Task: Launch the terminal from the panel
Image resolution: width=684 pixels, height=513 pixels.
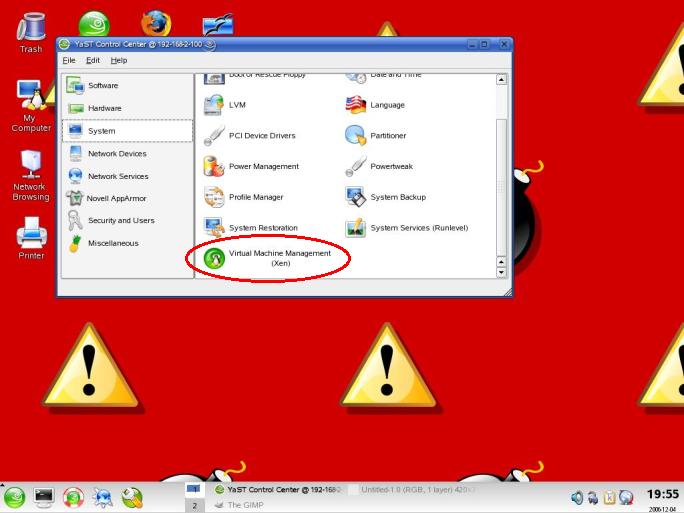Action: pos(44,497)
